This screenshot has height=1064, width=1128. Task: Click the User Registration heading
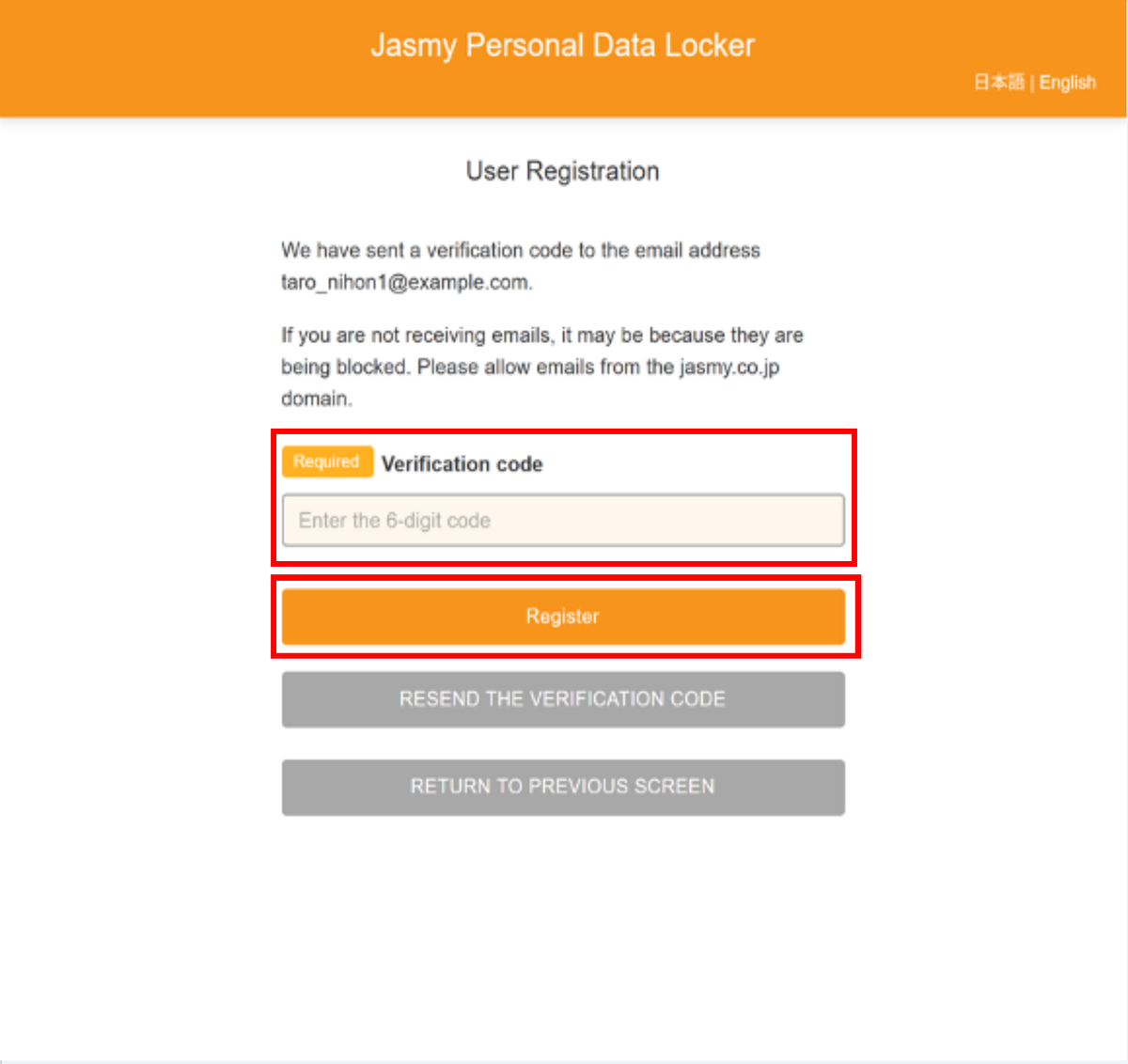click(562, 171)
